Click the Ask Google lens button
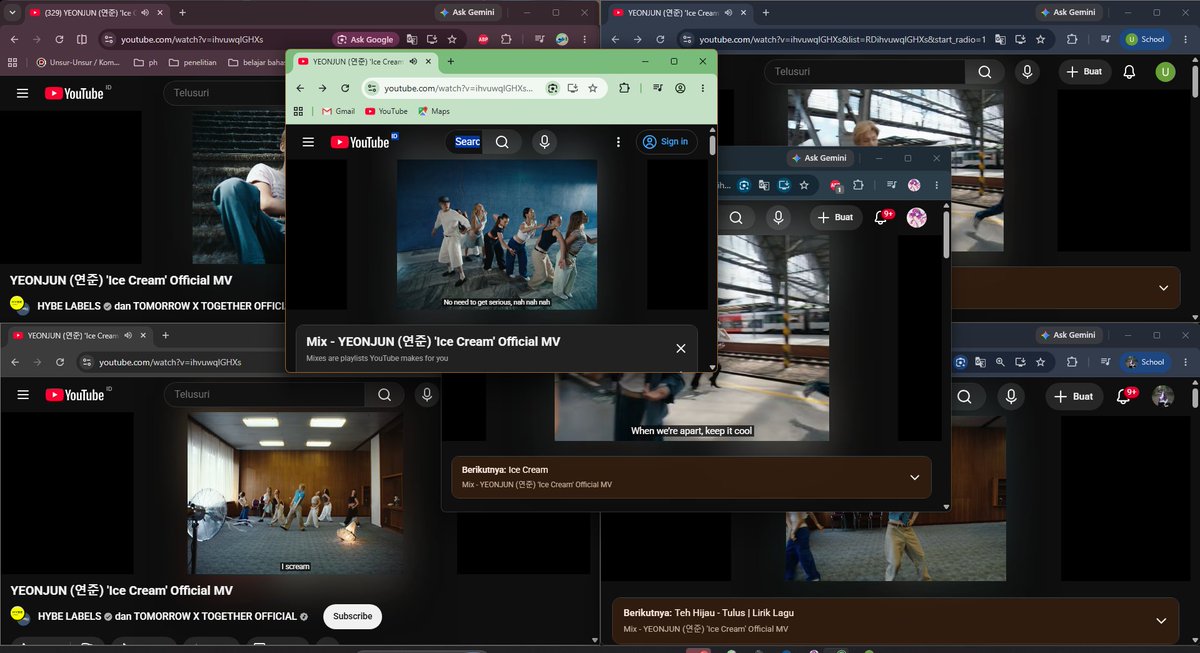 [x=365, y=39]
